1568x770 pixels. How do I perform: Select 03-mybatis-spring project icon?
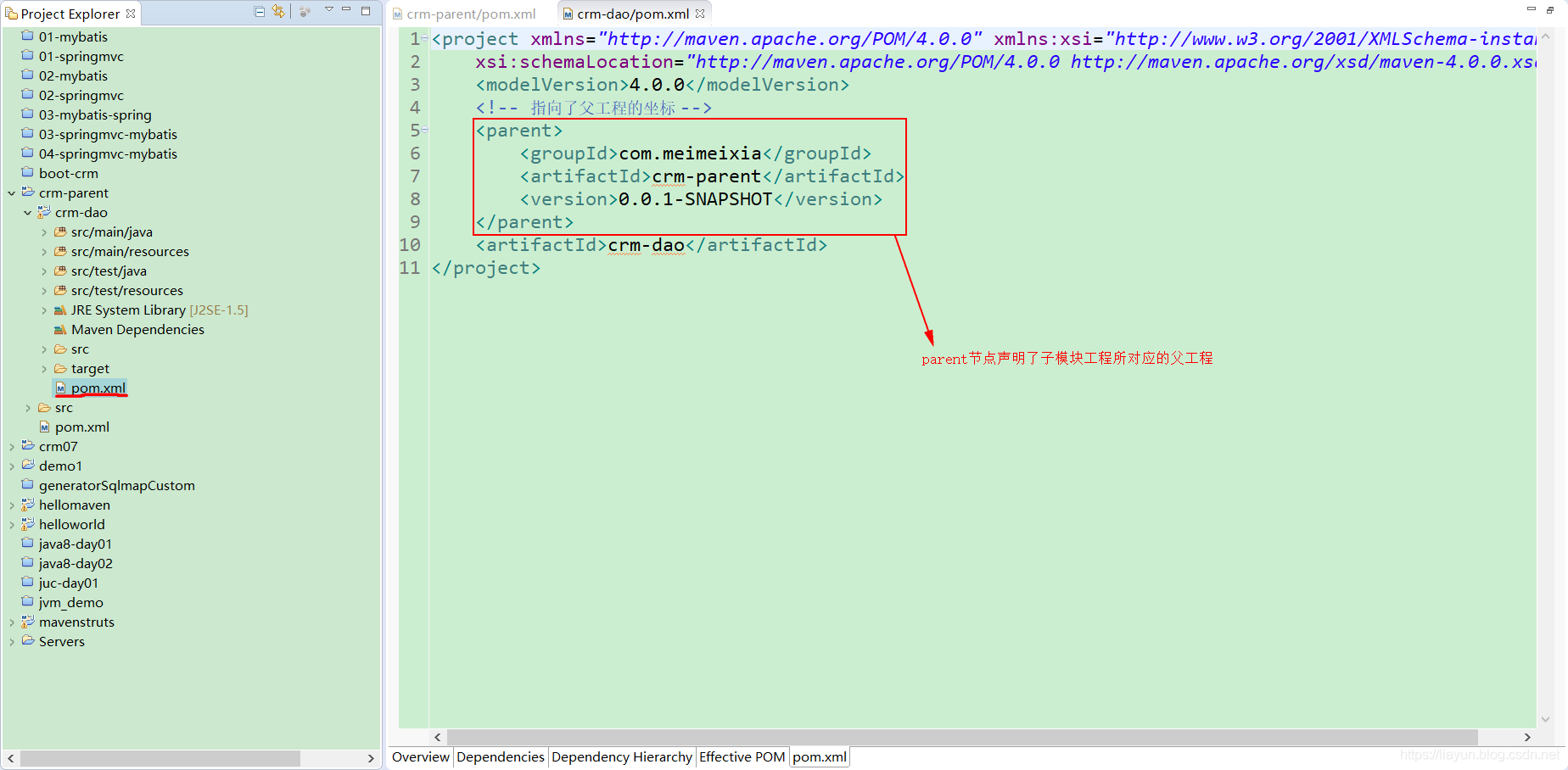(27, 114)
